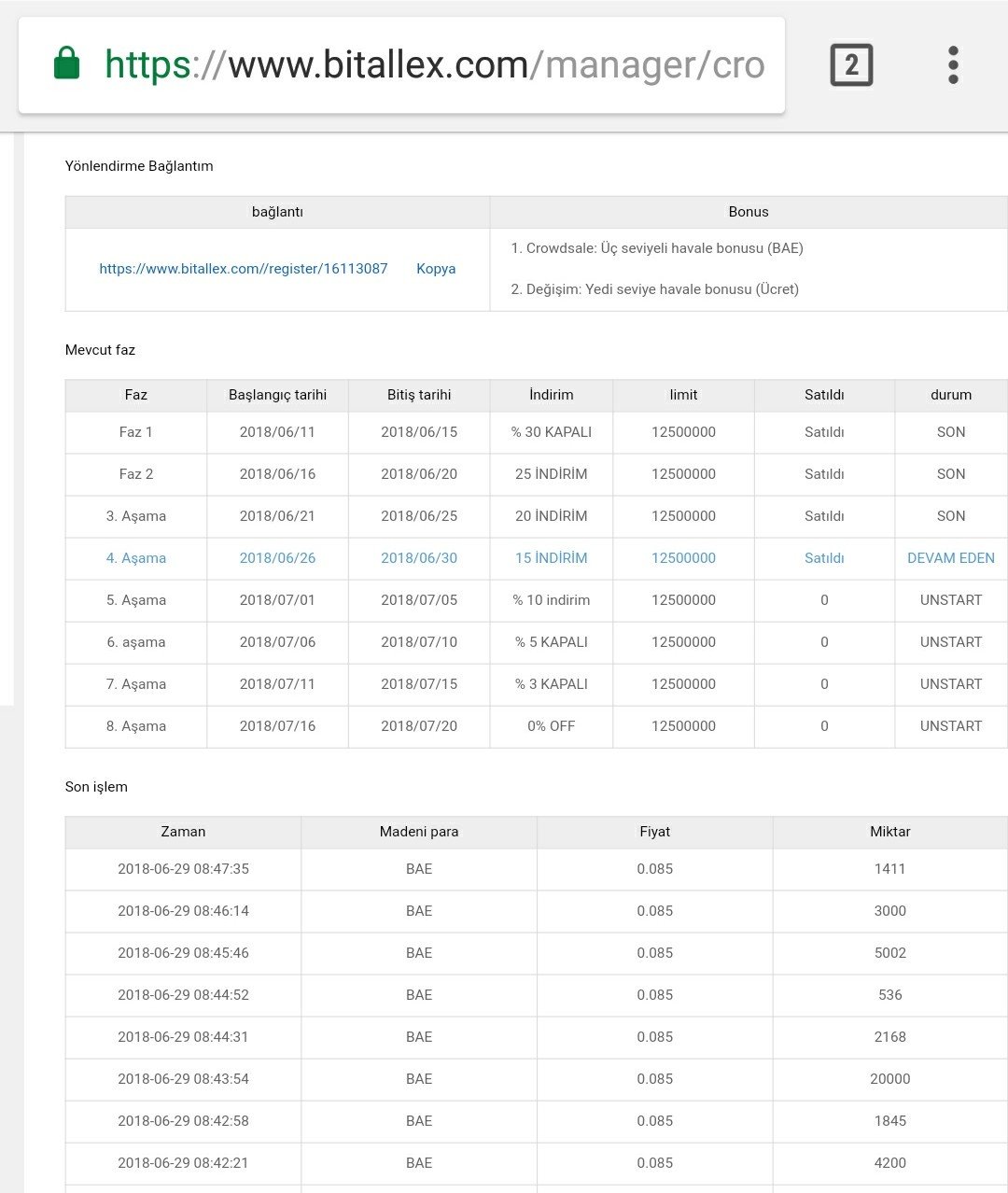Select the 2018-06-29 08:44:31 transaction time
The width and height of the screenshot is (1008, 1193).
(183, 1037)
